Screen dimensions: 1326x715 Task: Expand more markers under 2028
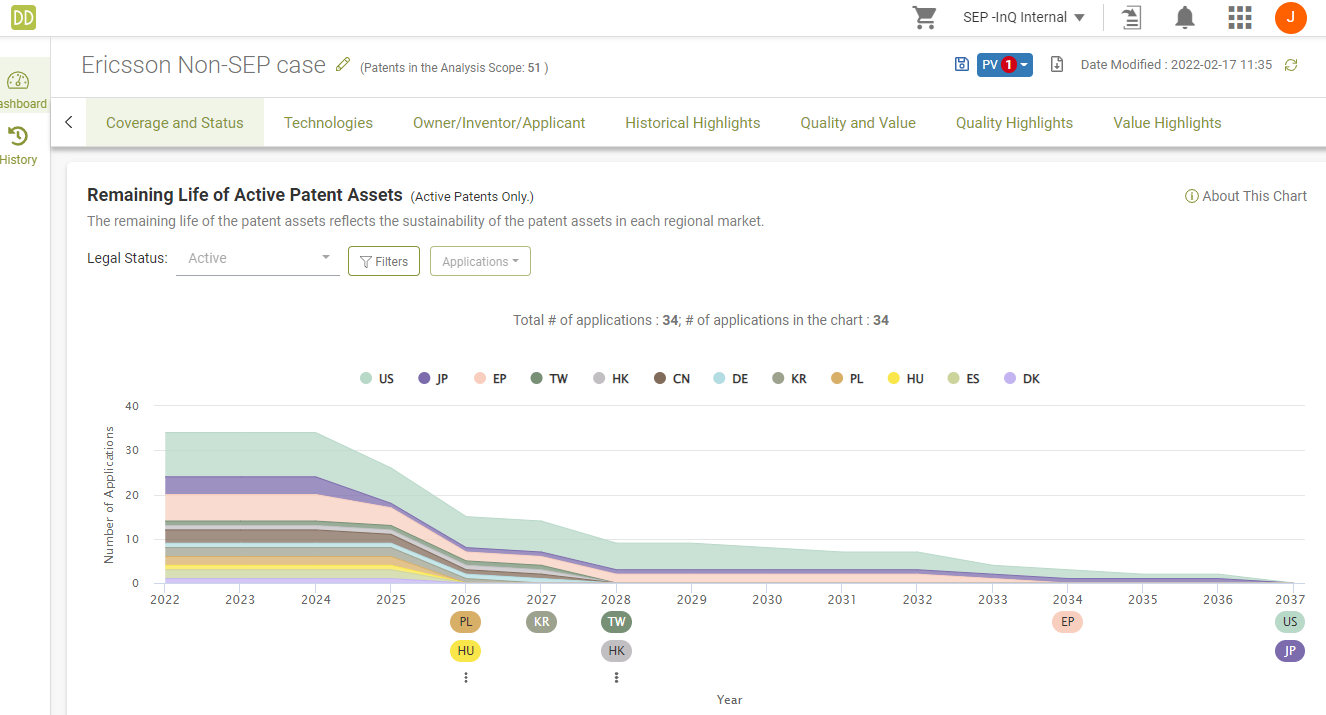[x=616, y=677]
